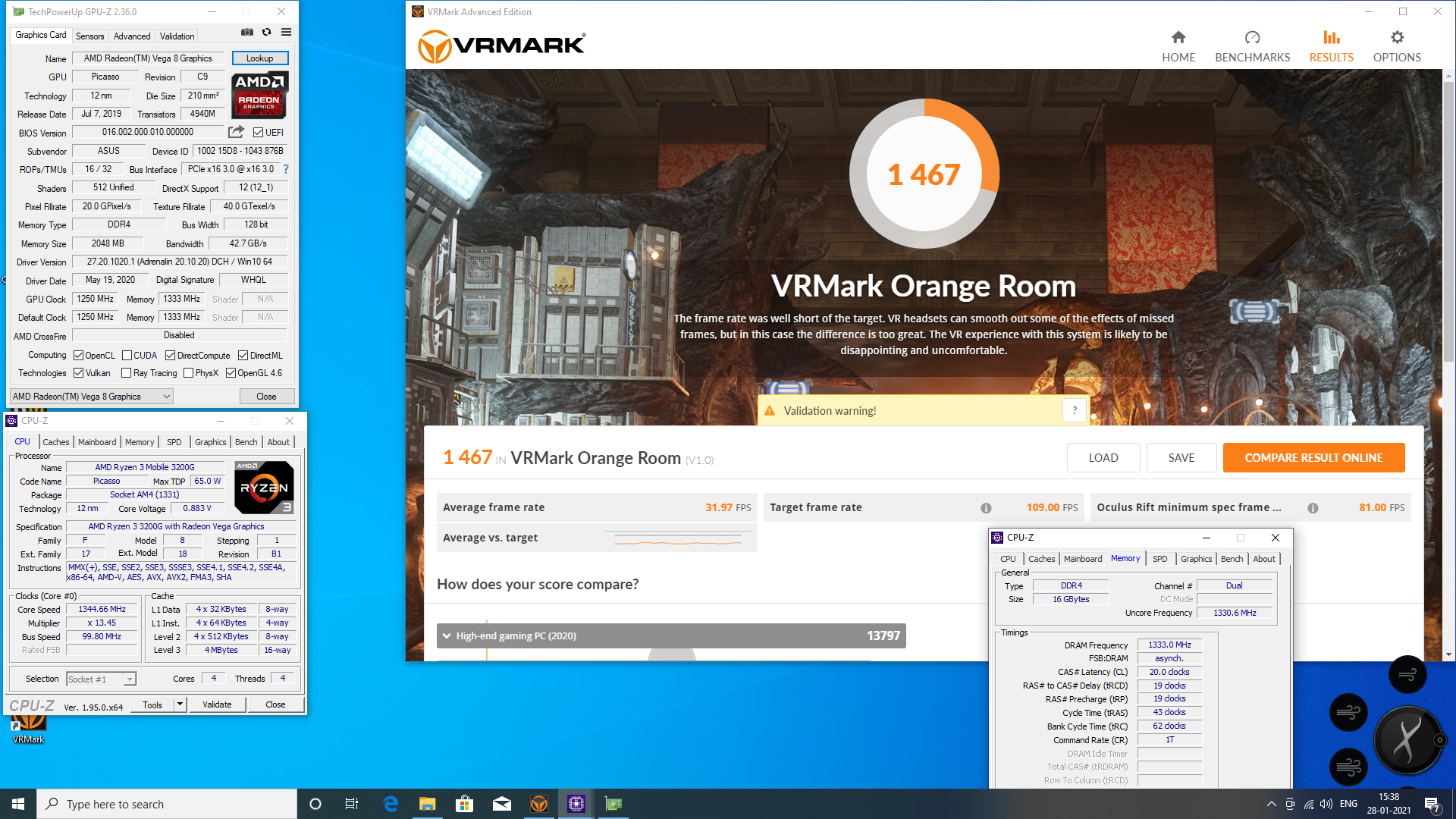The width and height of the screenshot is (1456, 819).
Task: Open VRMark OPTIONS gear
Action: [x=1397, y=46]
